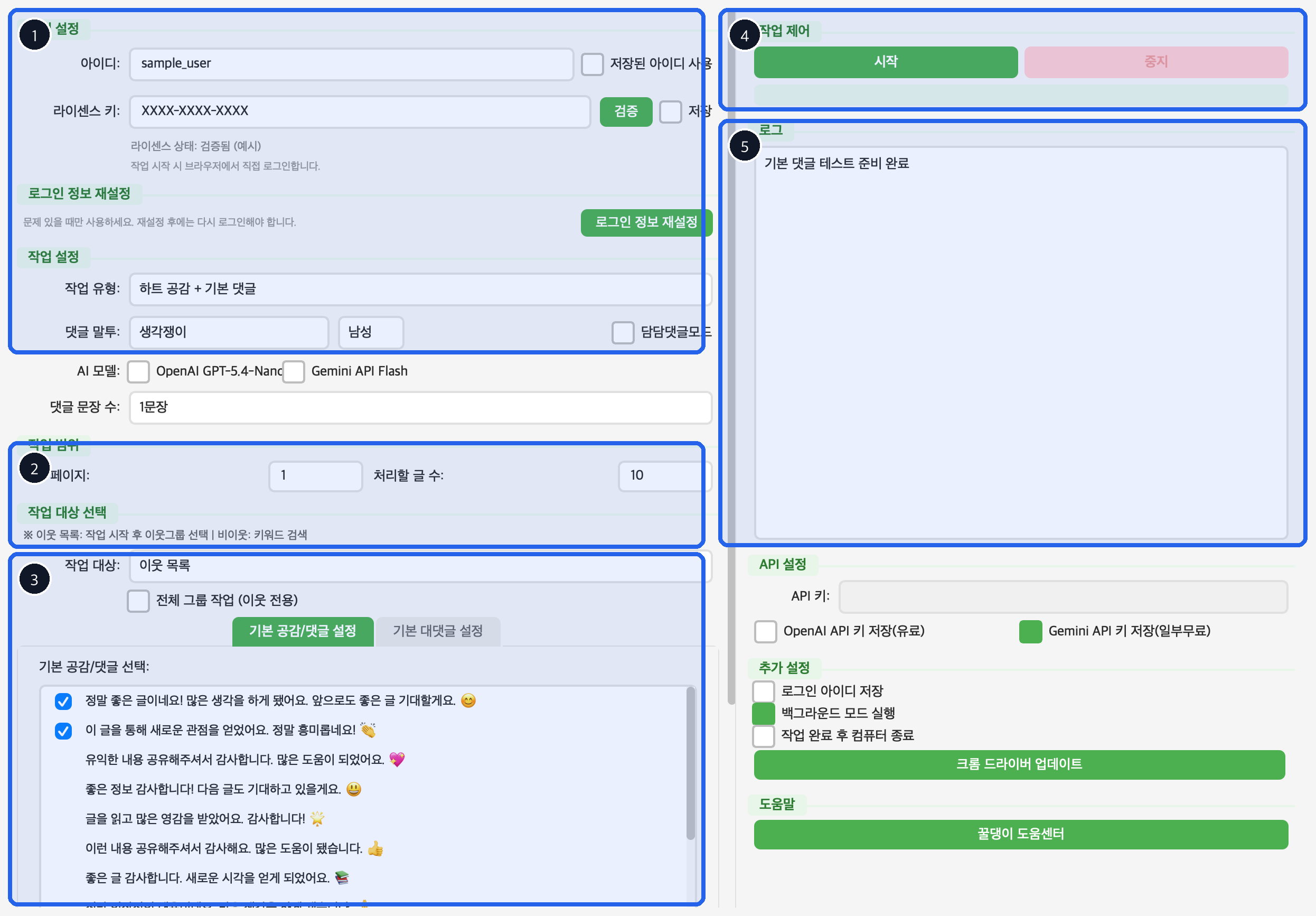
Task: Click 로그인 정보 재설정 button
Action: pos(646,223)
